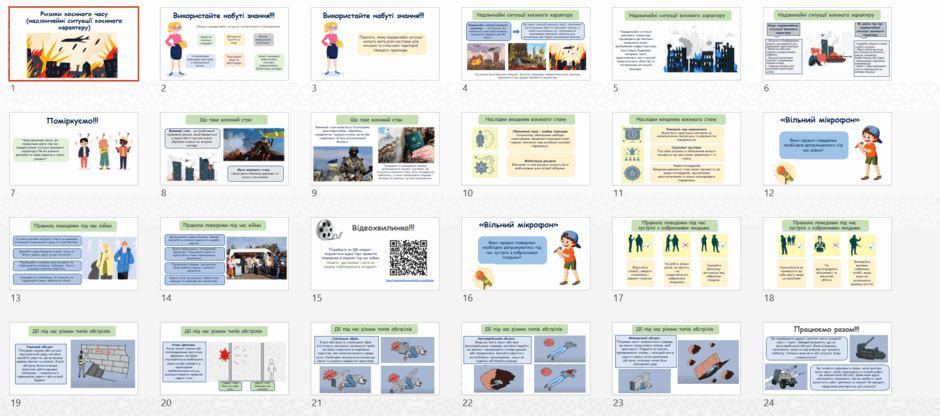
Task: Select slide 1 with the burning city title
Action: click(74, 44)
